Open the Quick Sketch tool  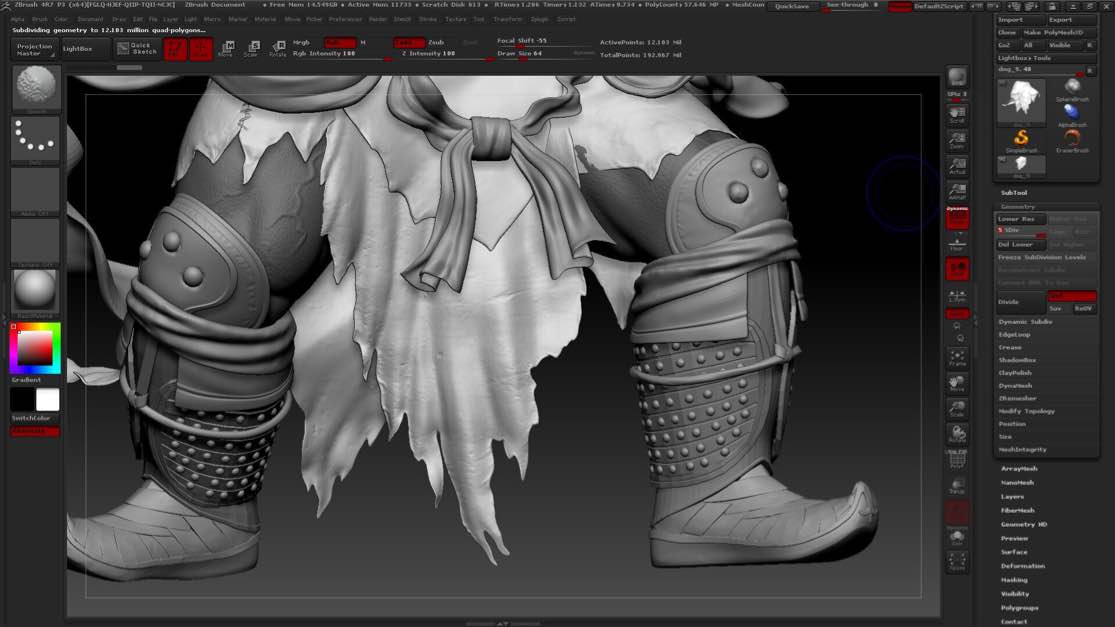136,48
